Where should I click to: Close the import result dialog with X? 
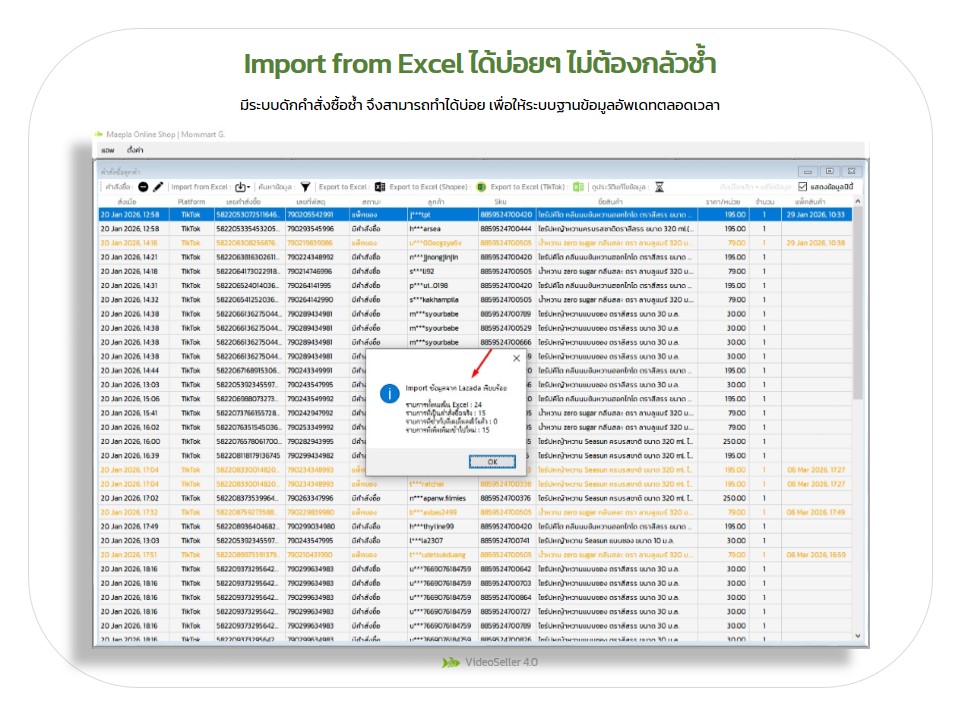tap(516, 357)
